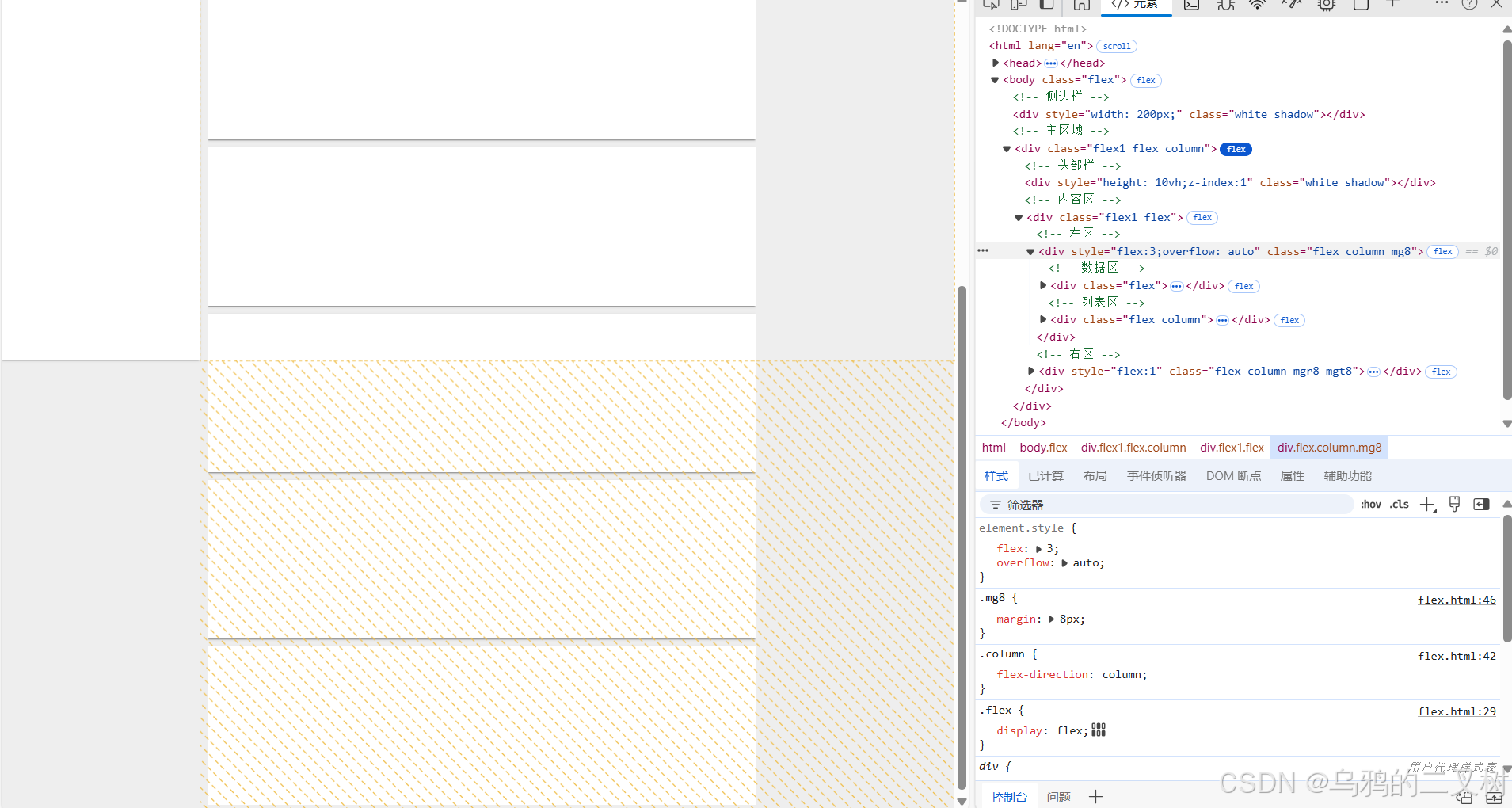
Task: Open the flex.html:46 source link
Action: click(x=1457, y=600)
